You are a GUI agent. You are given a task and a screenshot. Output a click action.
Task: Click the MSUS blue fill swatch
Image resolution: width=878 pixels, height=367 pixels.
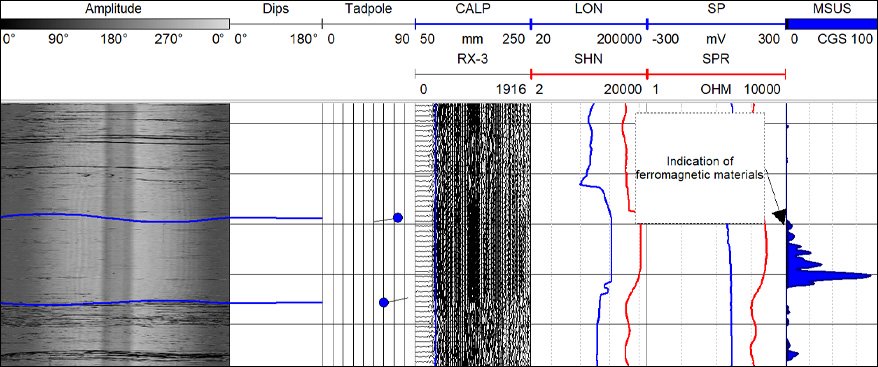pos(831,24)
